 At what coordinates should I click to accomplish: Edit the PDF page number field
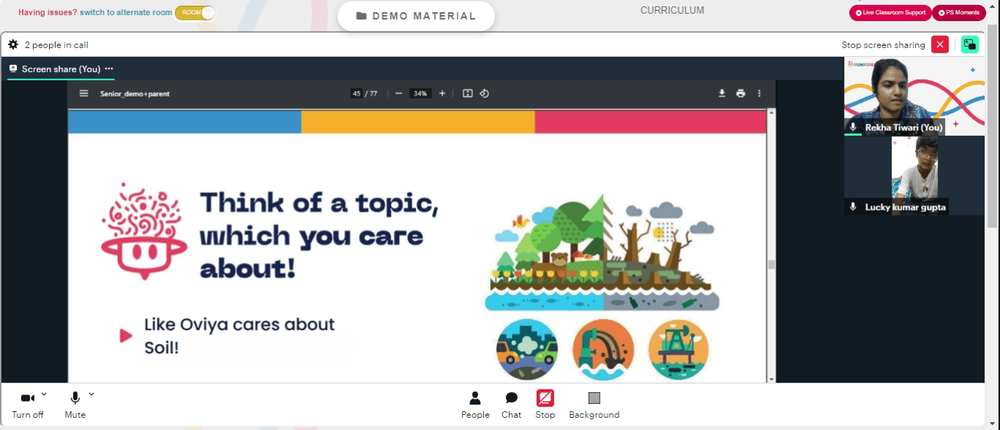pos(357,93)
